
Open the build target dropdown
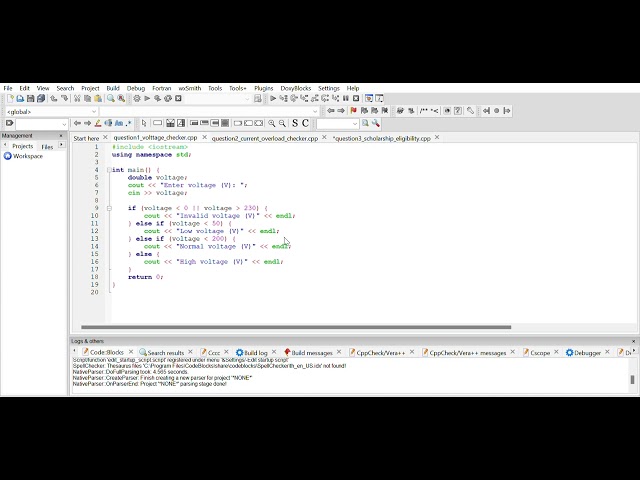click(x=218, y=98)
